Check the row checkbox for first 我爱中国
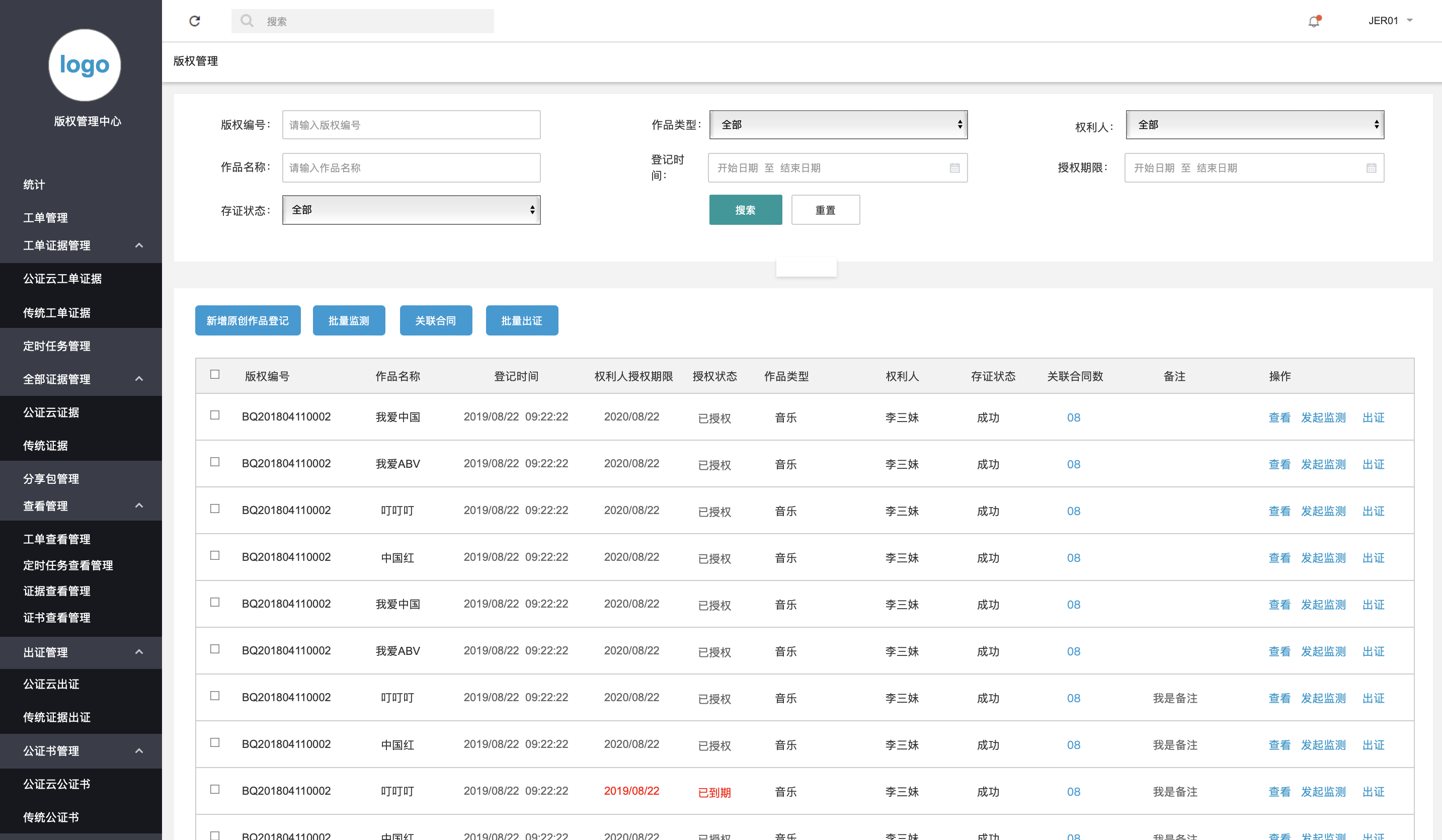Viewport: 1442px width, 840px height. click(x=214, y=415)
